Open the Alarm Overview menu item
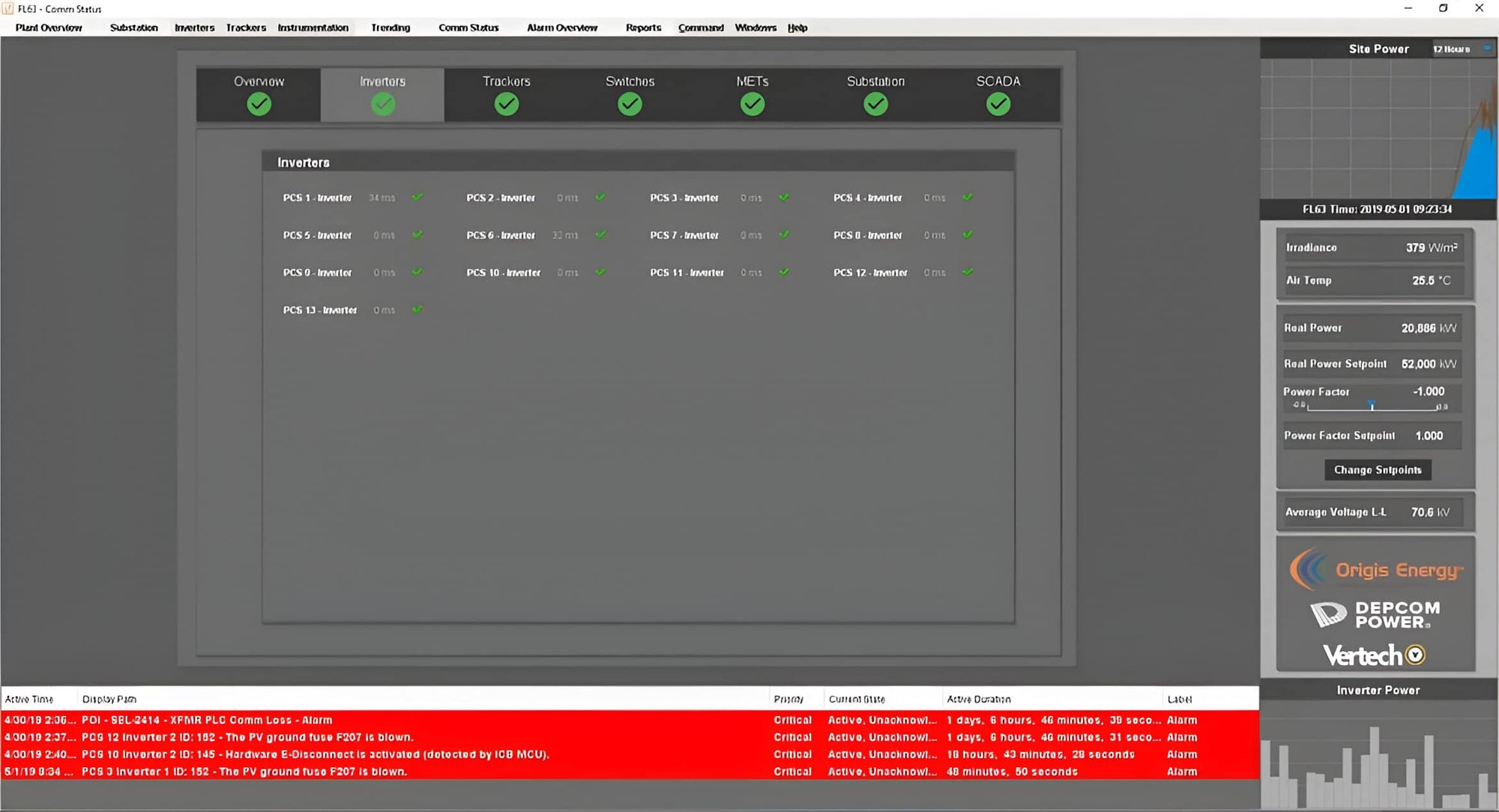This screenshot has width=1499, height=812. pyautogui.click(x=561, y=28)
